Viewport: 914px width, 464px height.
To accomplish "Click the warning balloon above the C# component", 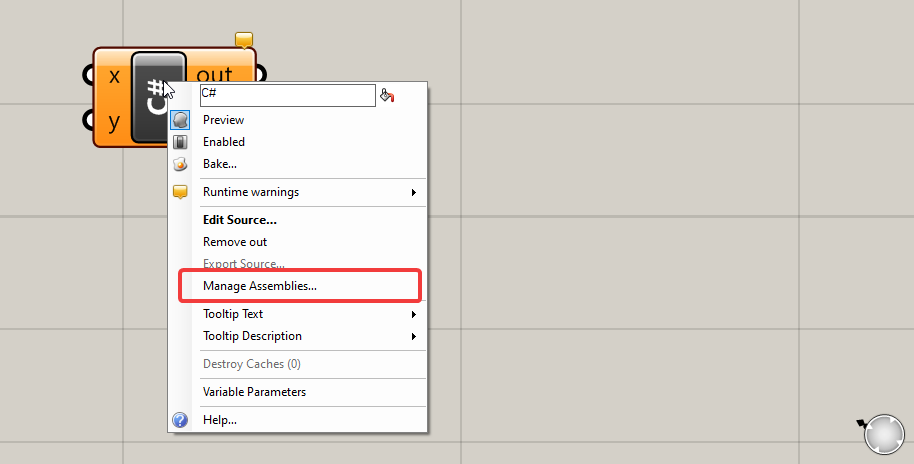I will coord(244,40).
